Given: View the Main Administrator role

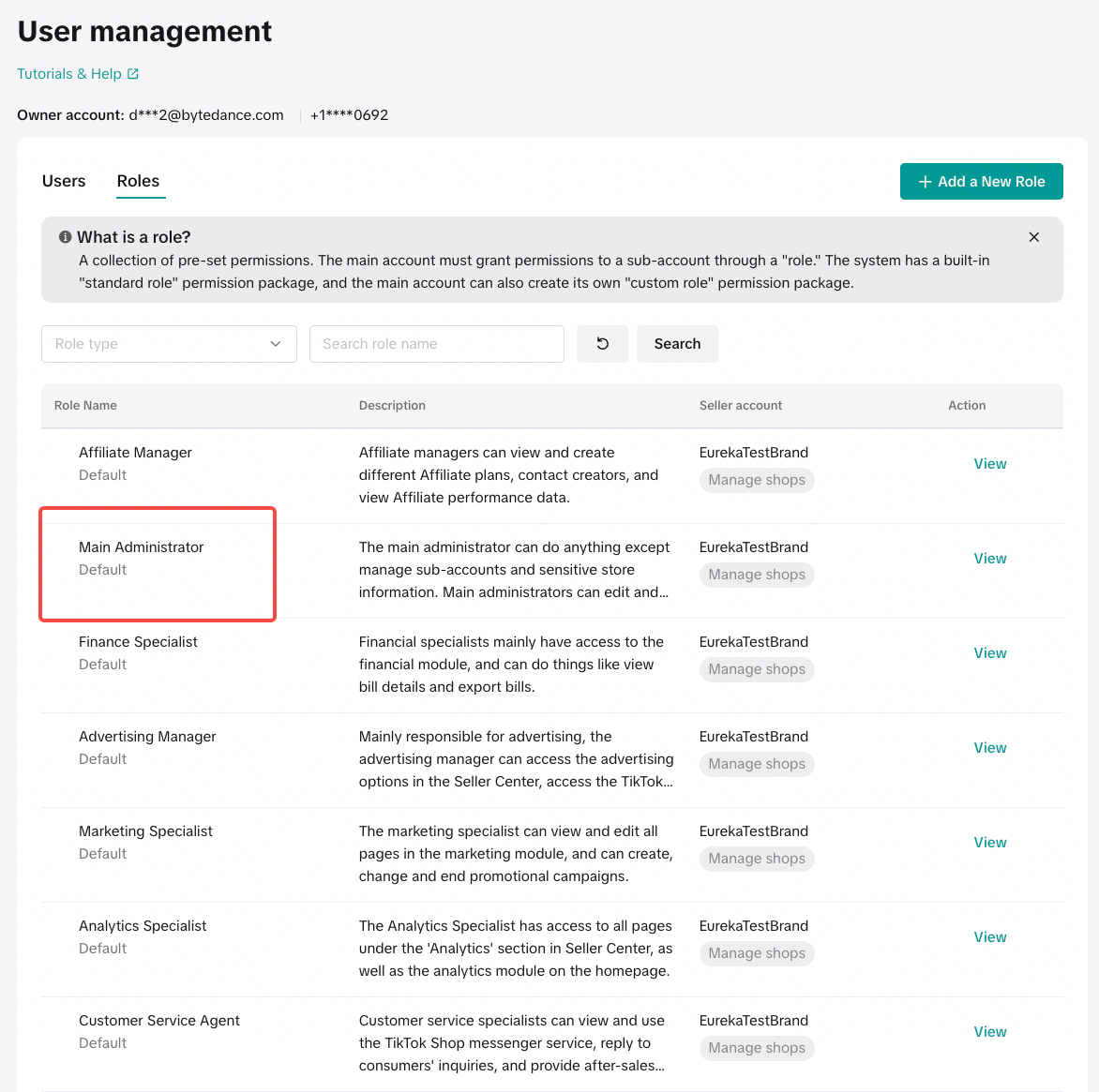Looking at the screenshot, I should [x=989, y=559].
